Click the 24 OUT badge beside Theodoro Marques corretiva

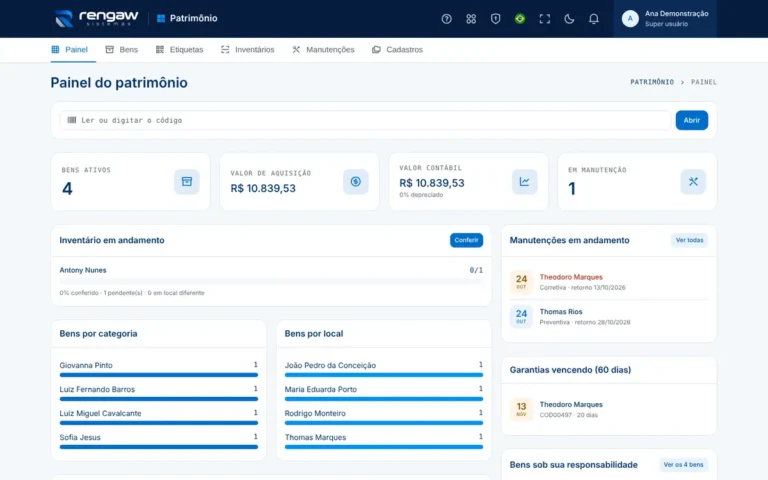pyautogui.click(x=521, y=282)
